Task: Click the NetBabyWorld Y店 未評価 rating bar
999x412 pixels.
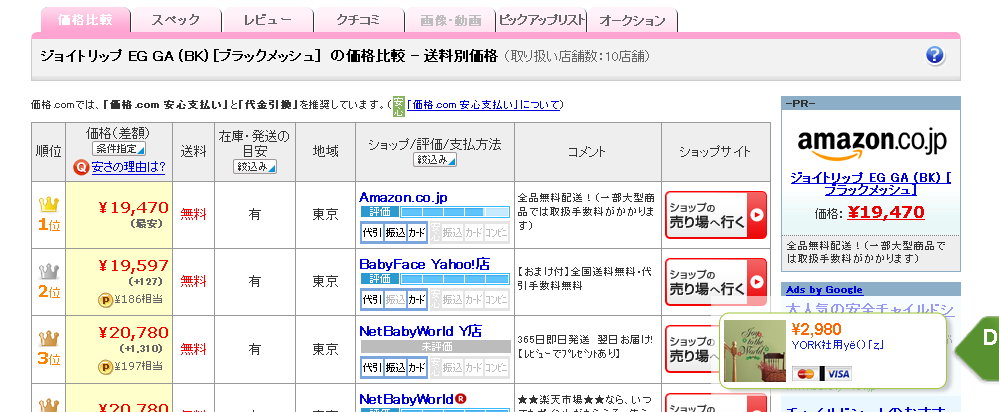Action: point(435,346)
